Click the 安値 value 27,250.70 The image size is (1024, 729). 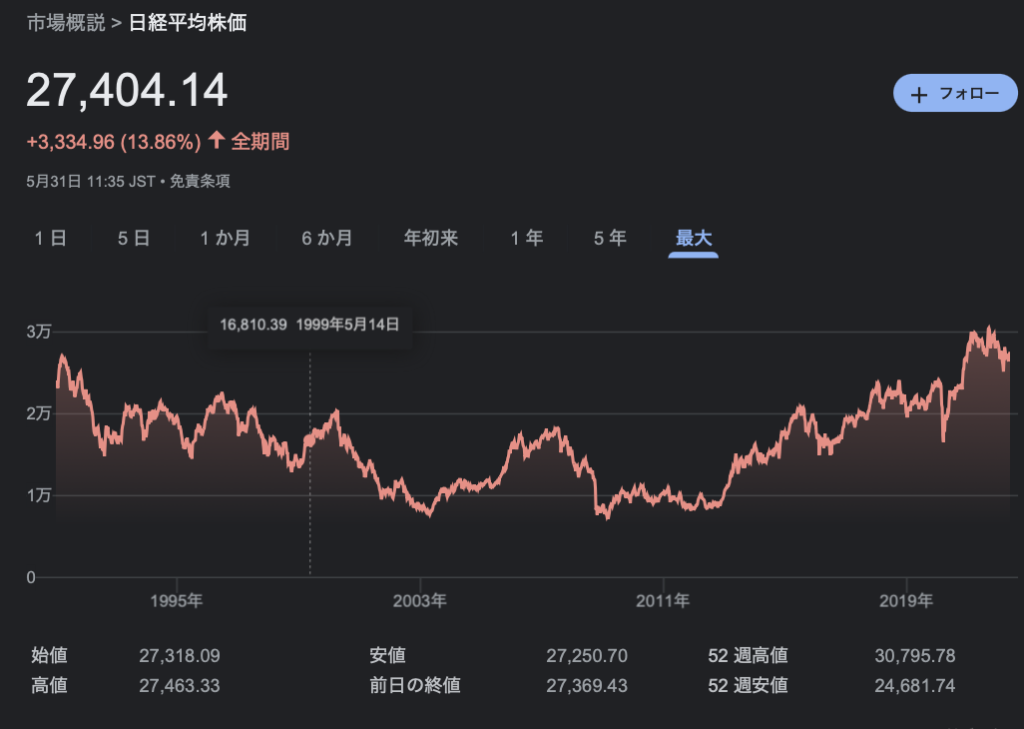[x=586, y=656]
